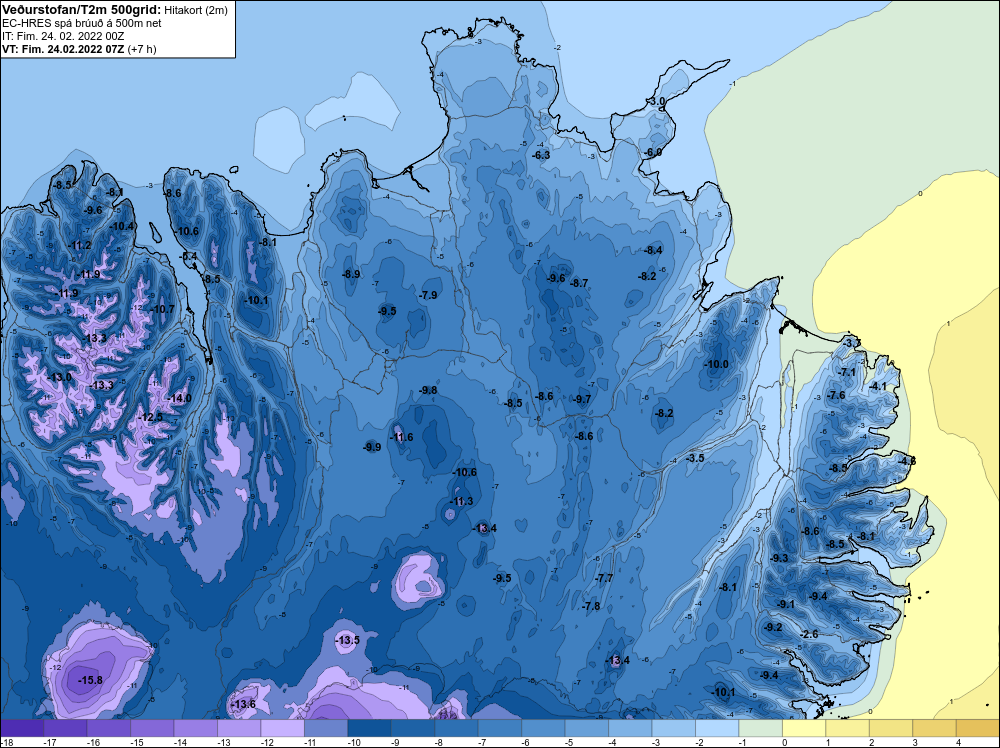Click the -7.6 temperature label

tap(836, 395)
